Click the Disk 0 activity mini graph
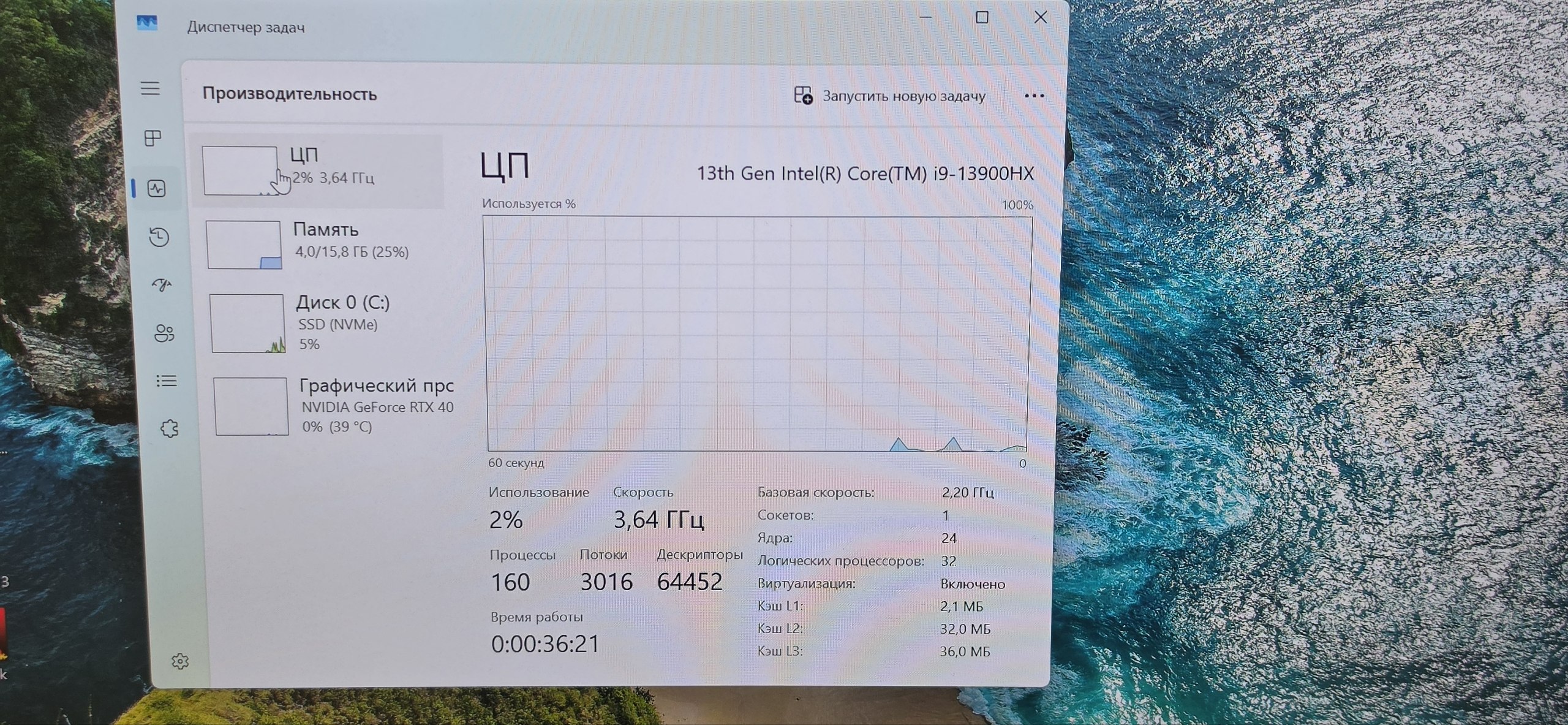The width and height of the screenshot is (1568, 725). tap(247, 323)
